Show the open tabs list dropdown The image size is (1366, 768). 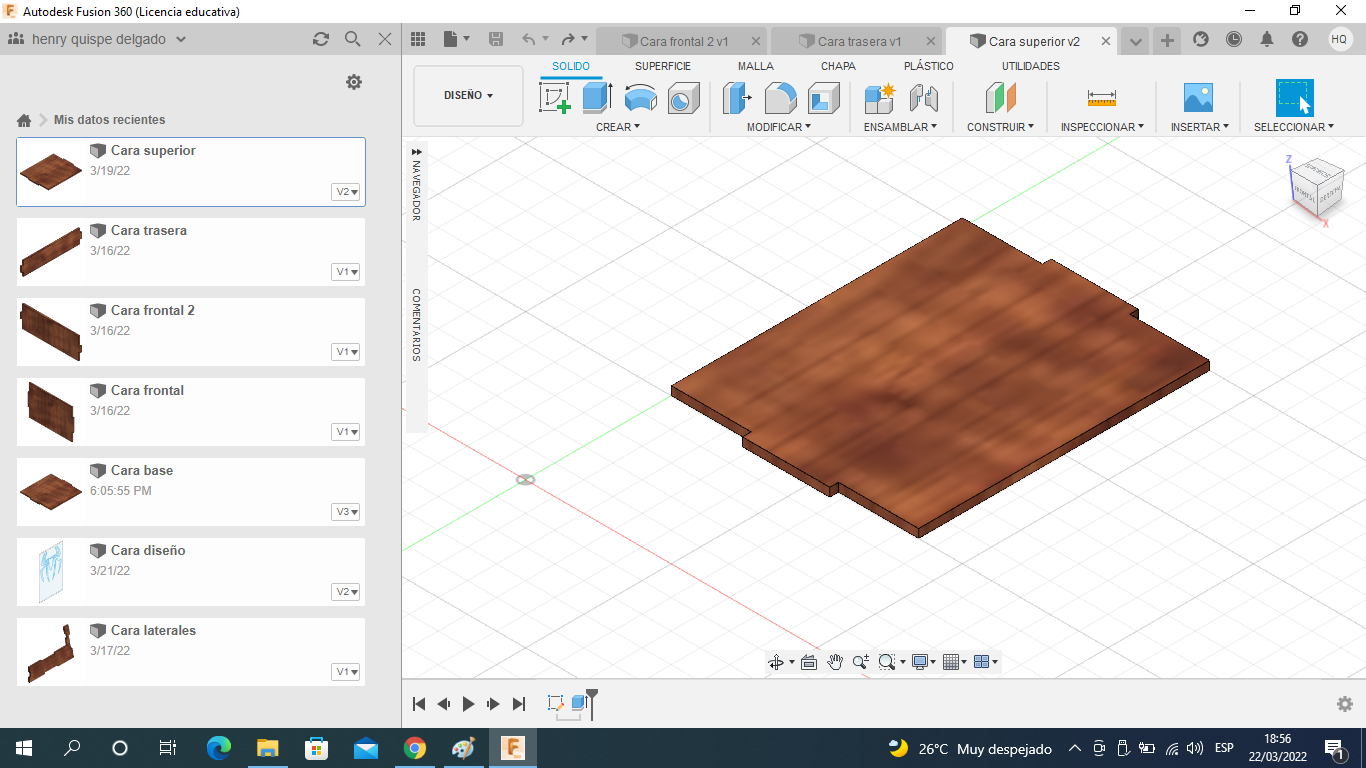pos(1135,41)
